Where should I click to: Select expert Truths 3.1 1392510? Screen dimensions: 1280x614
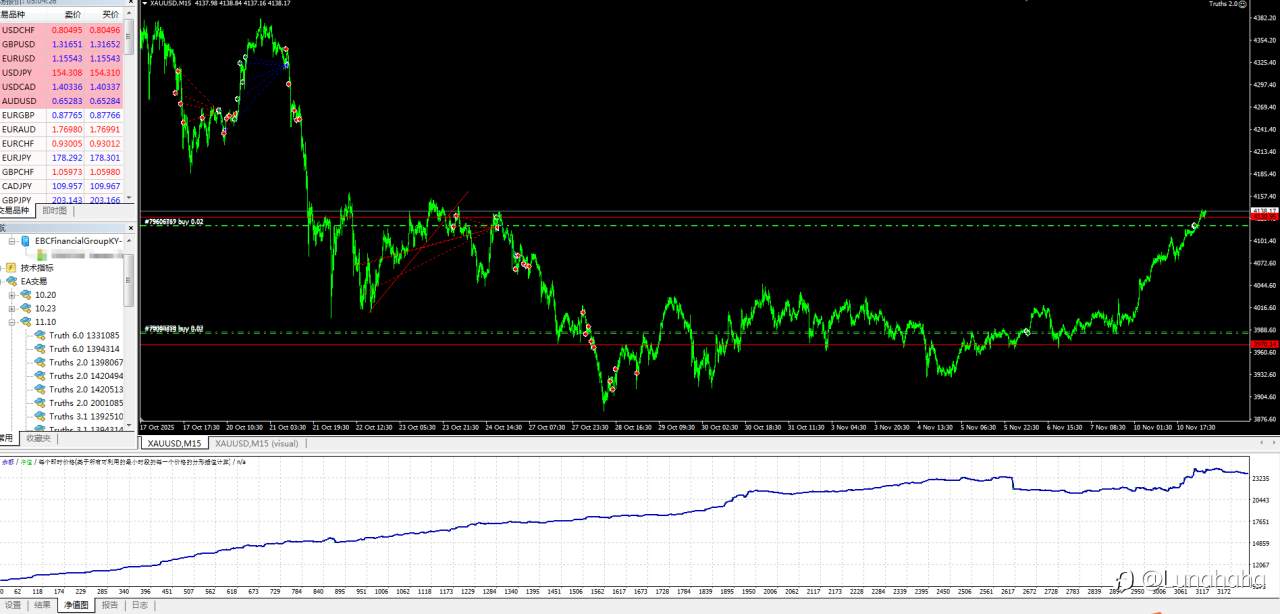[x=86, y=416]
